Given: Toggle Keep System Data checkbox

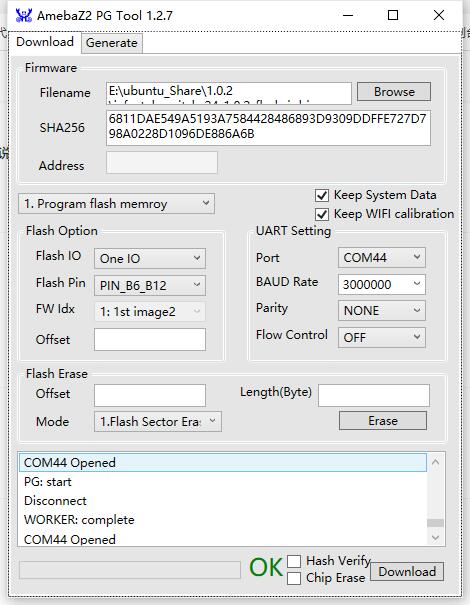Looking at the screenshot, I should (322, 195).
